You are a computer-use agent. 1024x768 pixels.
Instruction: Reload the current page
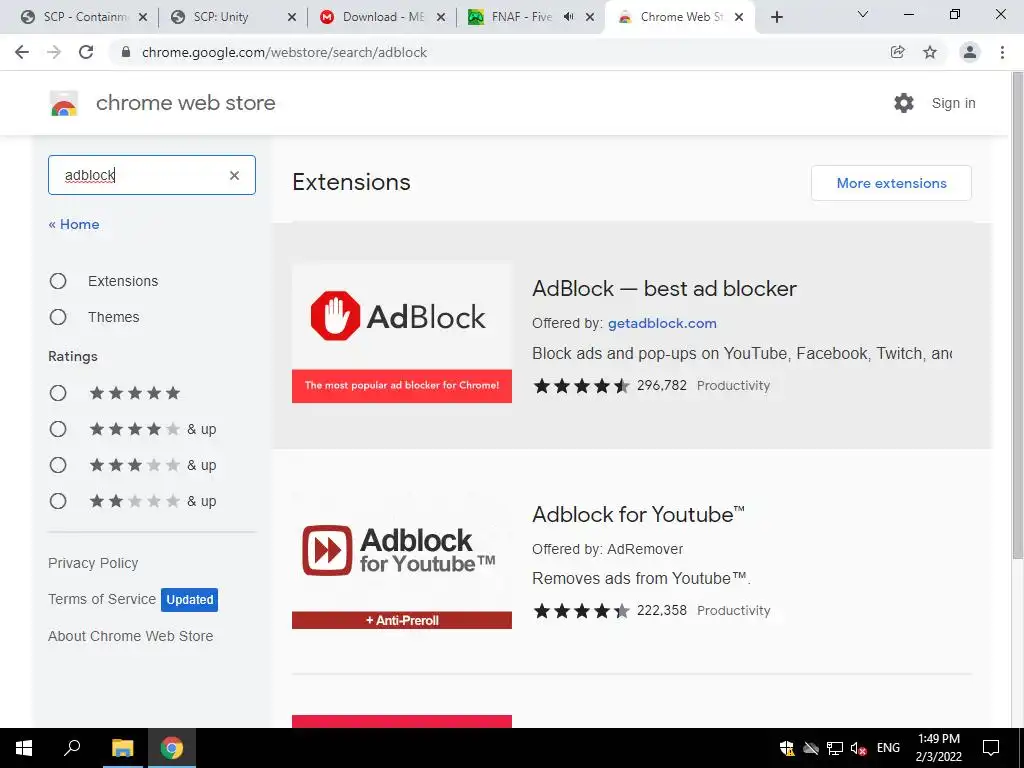[x=86, y=52]
